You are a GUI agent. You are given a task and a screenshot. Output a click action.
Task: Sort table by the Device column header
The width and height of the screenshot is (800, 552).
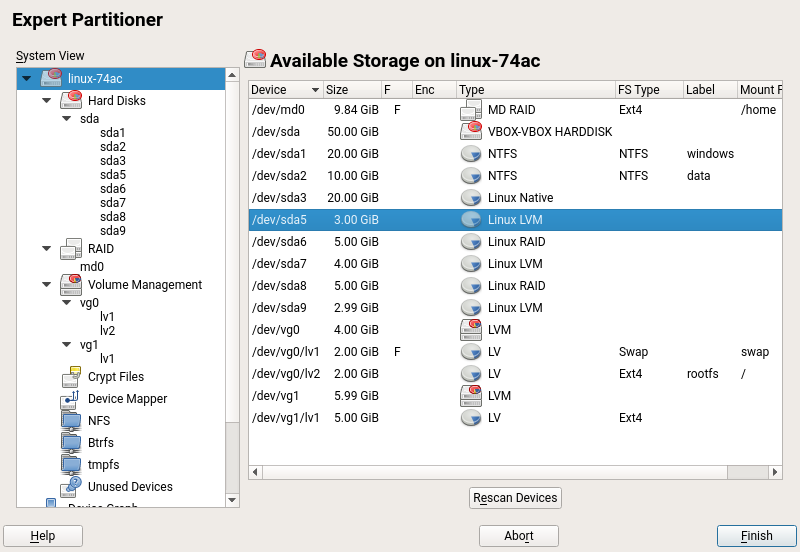[x=285, y=90]
